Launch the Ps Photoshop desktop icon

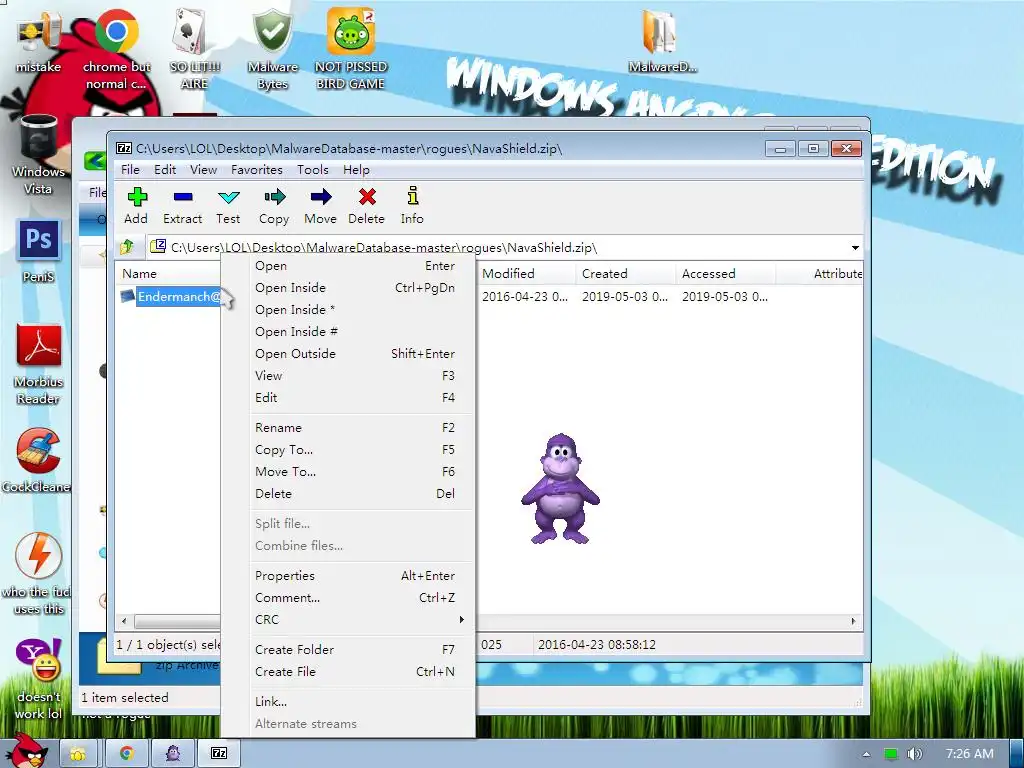(38, 240)
